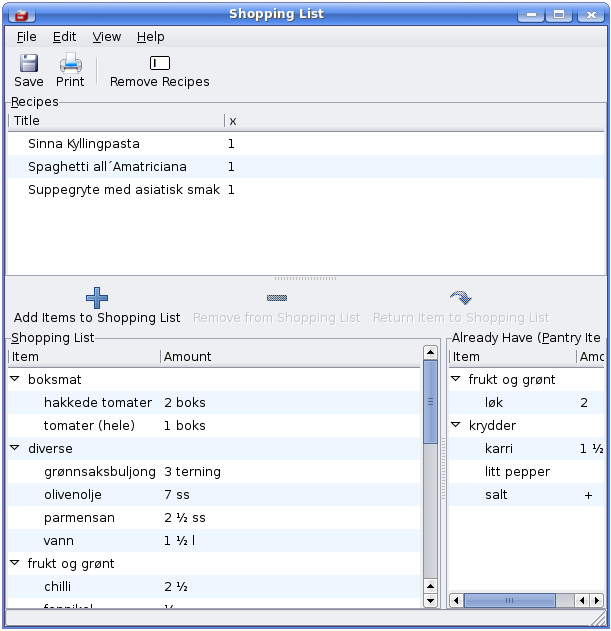Click the shopping list vertical scrollbar down arrow
Screen dimensions: 611x631
tap(430, 600)
